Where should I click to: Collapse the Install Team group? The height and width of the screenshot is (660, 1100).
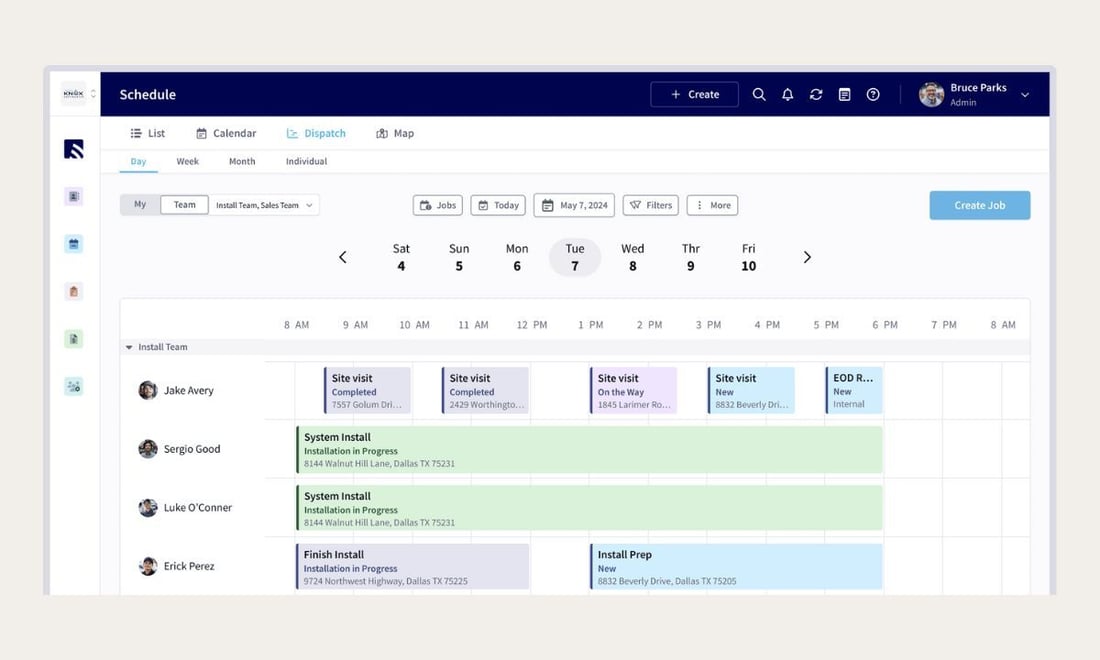click(x=129, y=347)
